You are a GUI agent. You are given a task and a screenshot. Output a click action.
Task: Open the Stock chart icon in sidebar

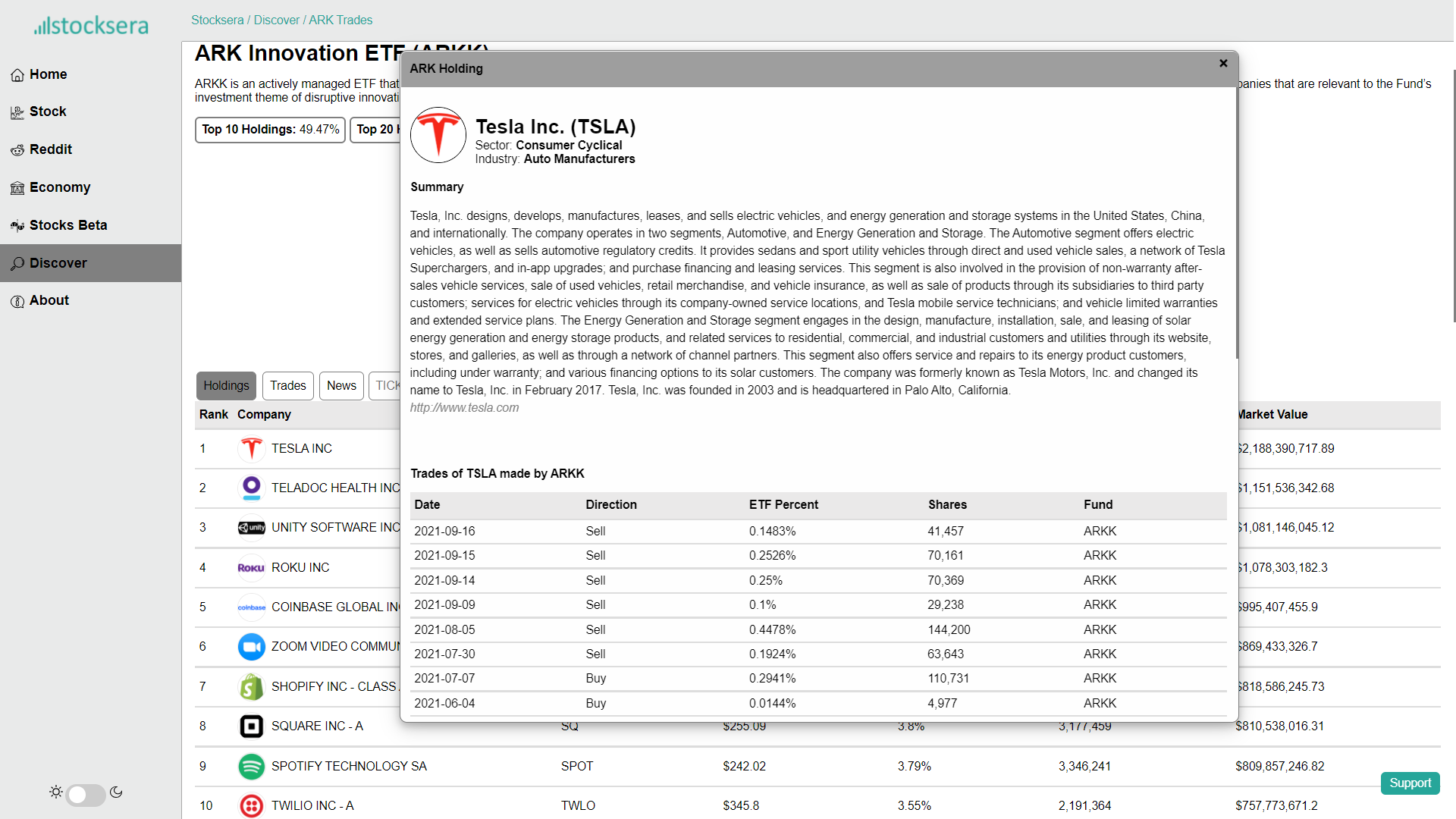(x=17, y=112)
